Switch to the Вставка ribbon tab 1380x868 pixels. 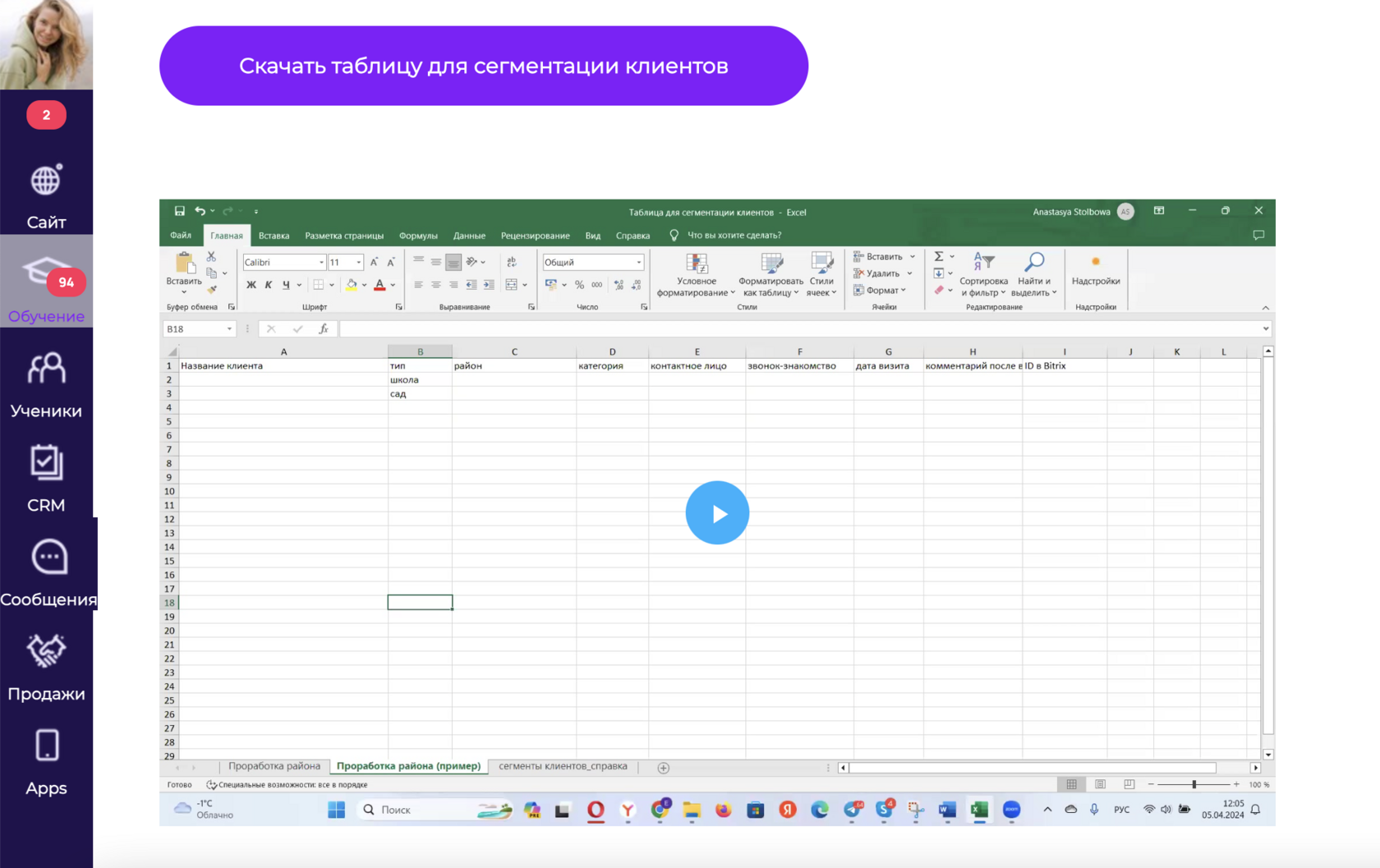point(274,236)
